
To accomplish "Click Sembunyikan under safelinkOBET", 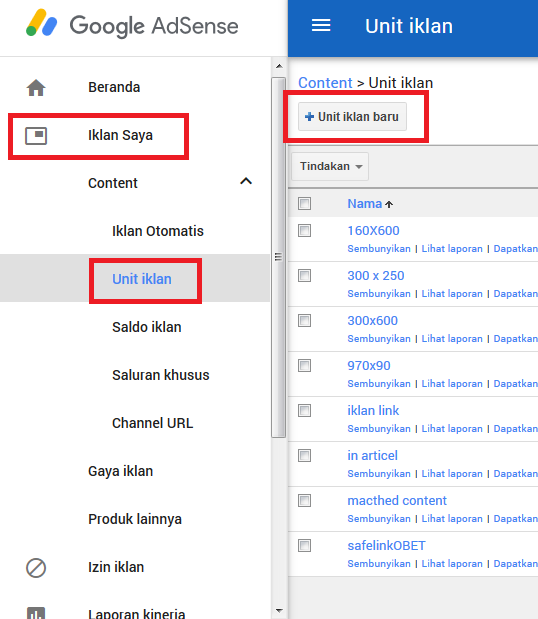I will tap(379, 564).
